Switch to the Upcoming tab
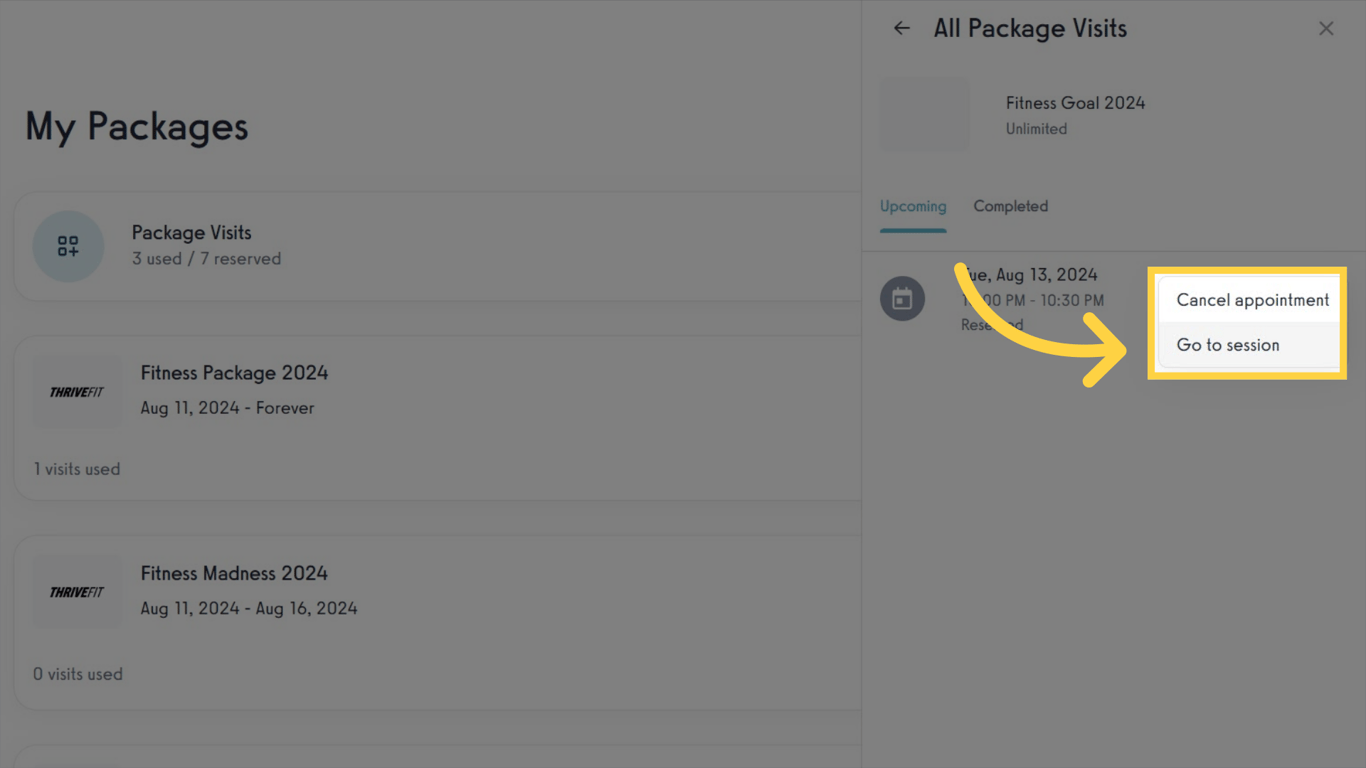 pyautogui.click(x=913, y=206)
